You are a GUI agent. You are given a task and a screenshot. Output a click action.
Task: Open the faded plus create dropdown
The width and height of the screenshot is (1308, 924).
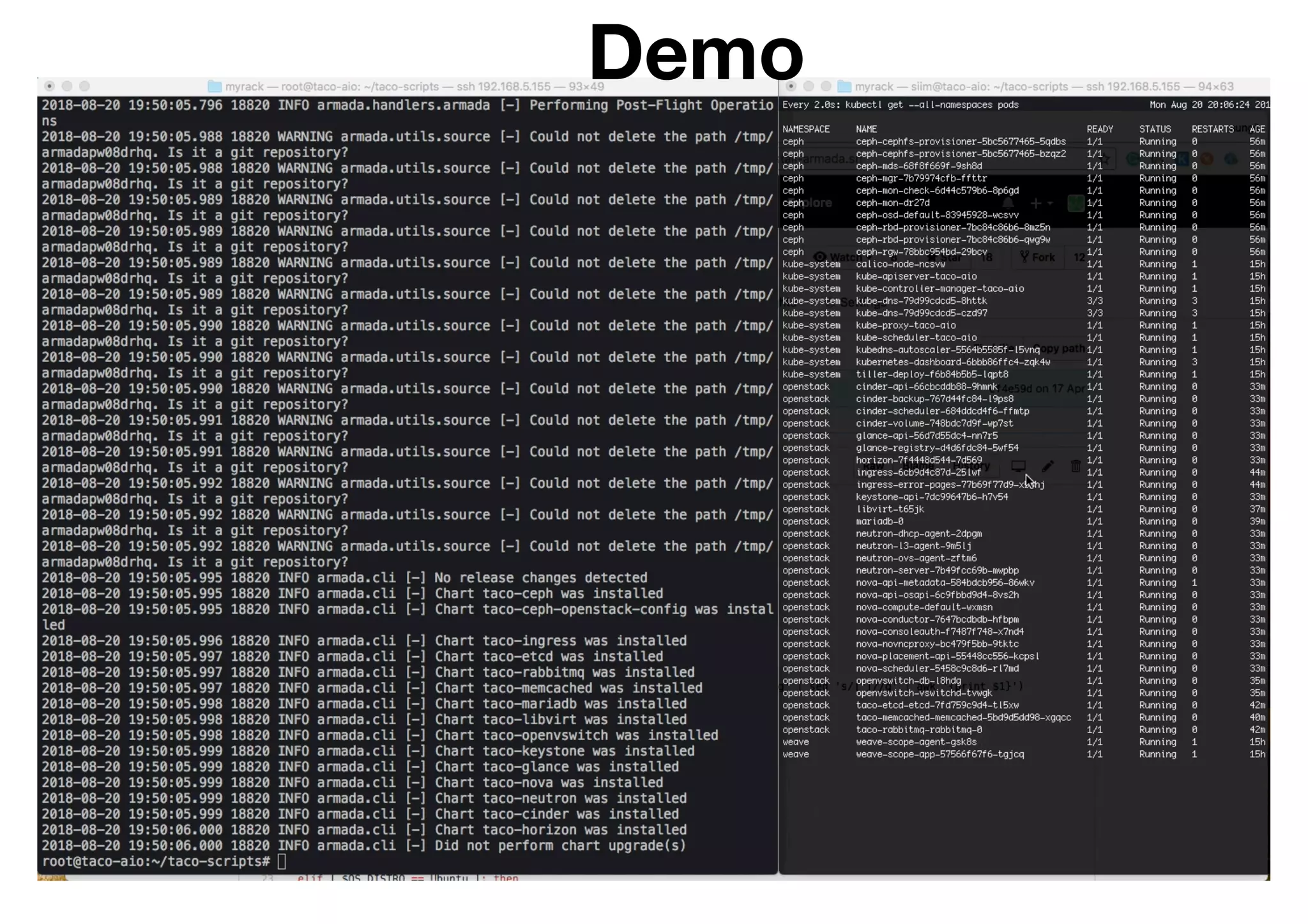pos(1040,203)
